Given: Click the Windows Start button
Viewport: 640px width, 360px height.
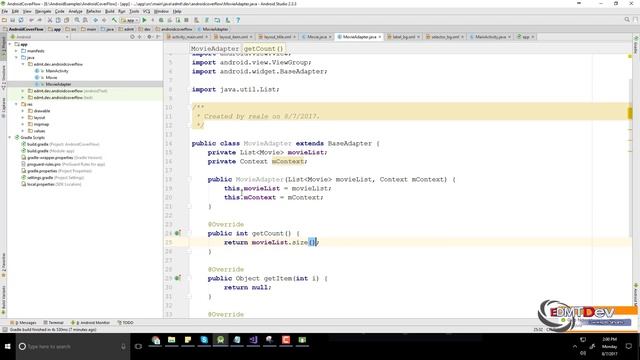Looking at the screenshot, I should point(7,347).
